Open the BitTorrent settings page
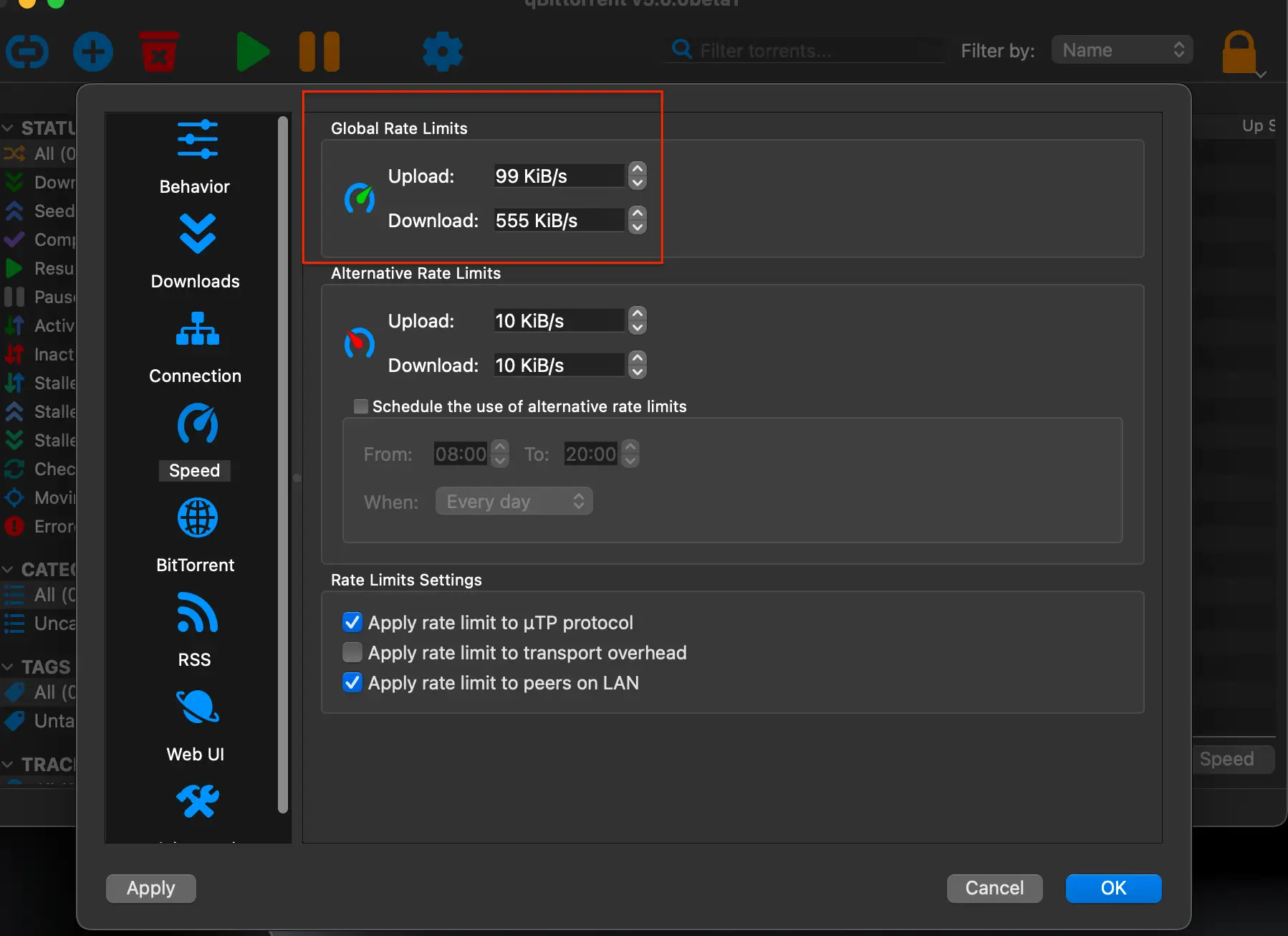Screen dimensions: 1288x936 pos(196,536)
